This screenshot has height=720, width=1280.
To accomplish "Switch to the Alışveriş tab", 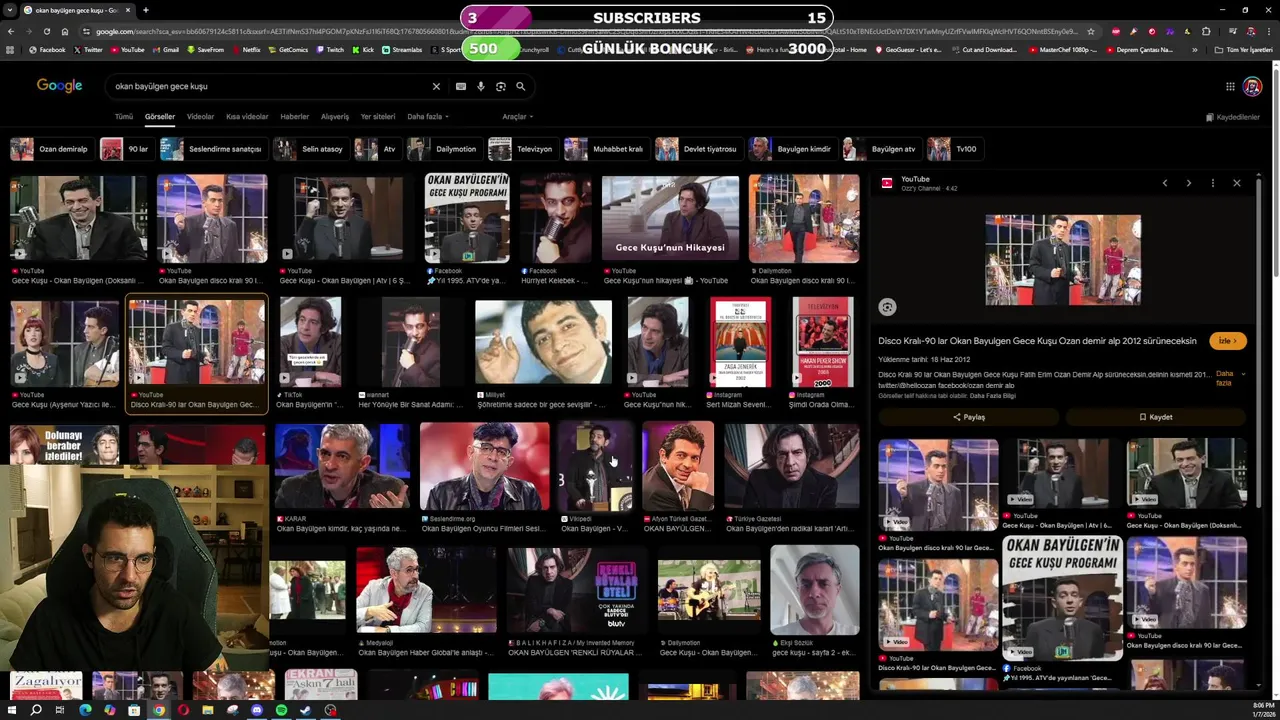I will point(334,117).
